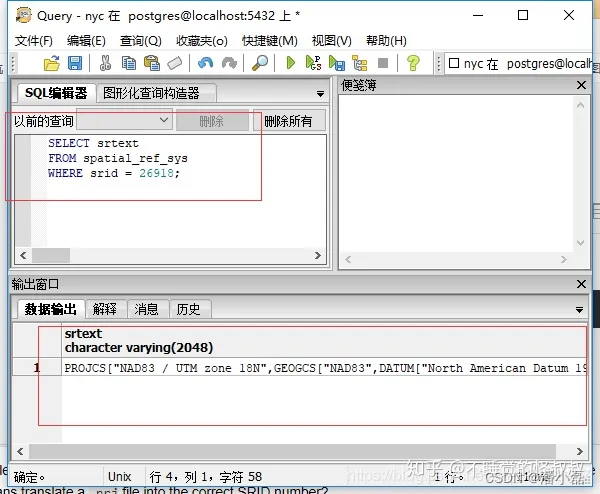Click the toolbar drag handle grip

pyautogui.click(x=13, y=64)
